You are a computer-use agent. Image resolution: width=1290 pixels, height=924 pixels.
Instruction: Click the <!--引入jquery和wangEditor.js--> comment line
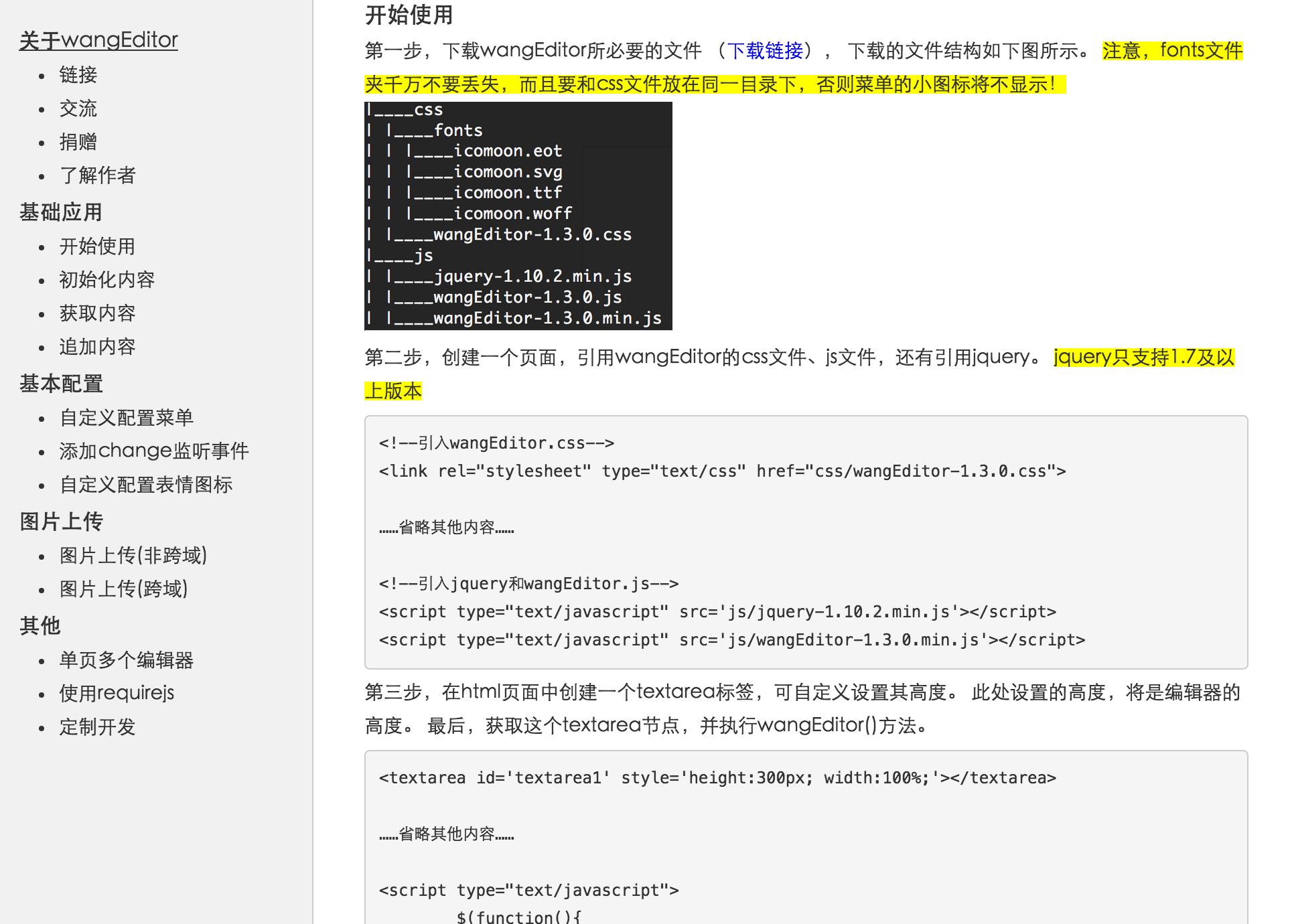point(528,584)
